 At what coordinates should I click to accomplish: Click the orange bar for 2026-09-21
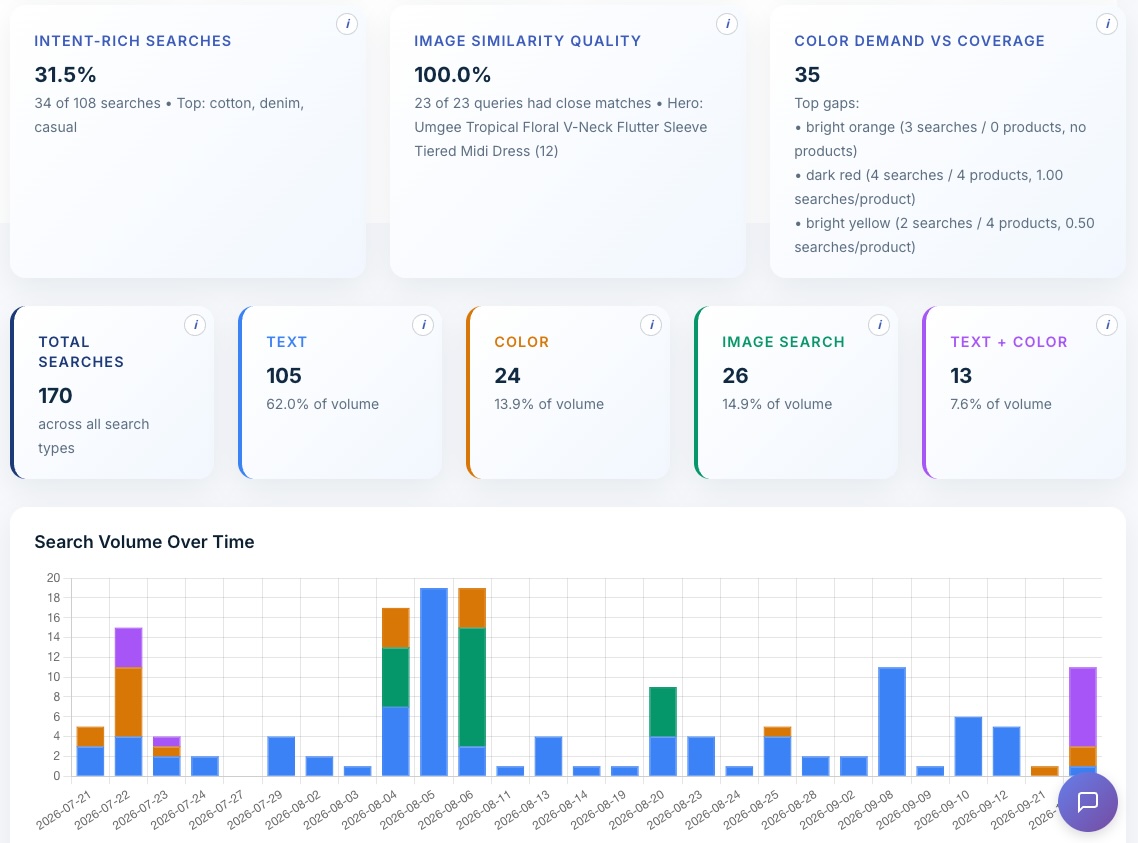tap(1044, 770)
